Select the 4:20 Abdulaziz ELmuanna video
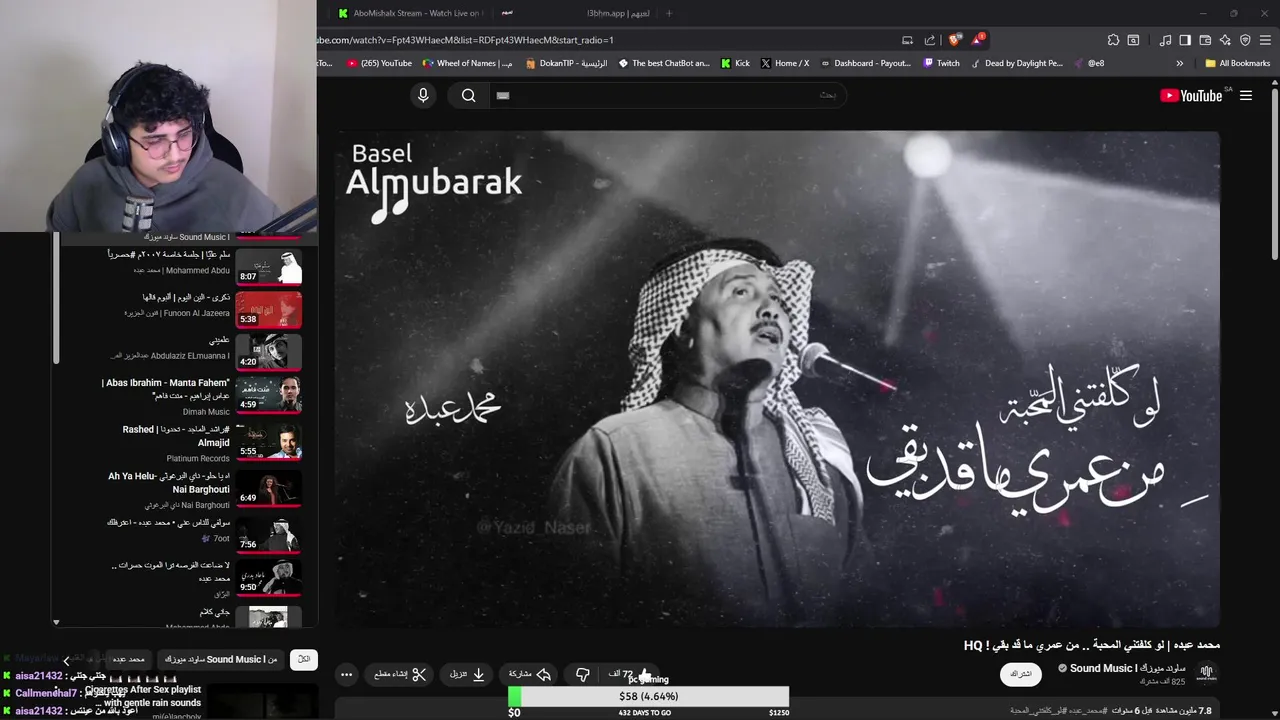 [180, 351]
